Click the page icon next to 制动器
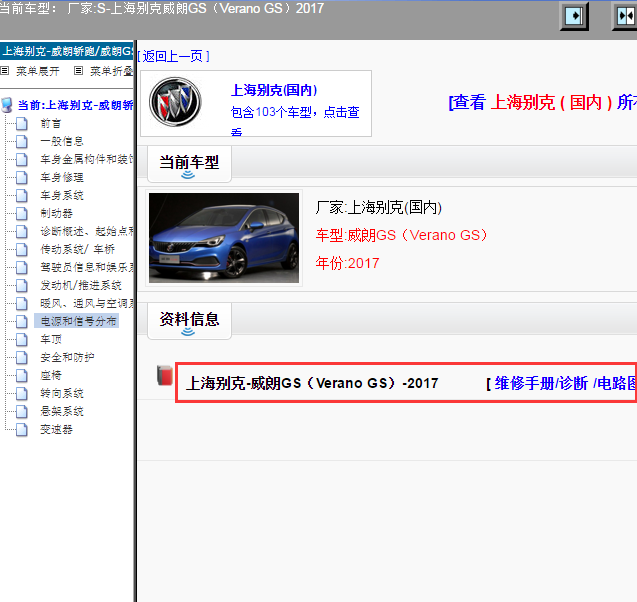This screenshot has height=602, width=637. (x=22, y=213)
